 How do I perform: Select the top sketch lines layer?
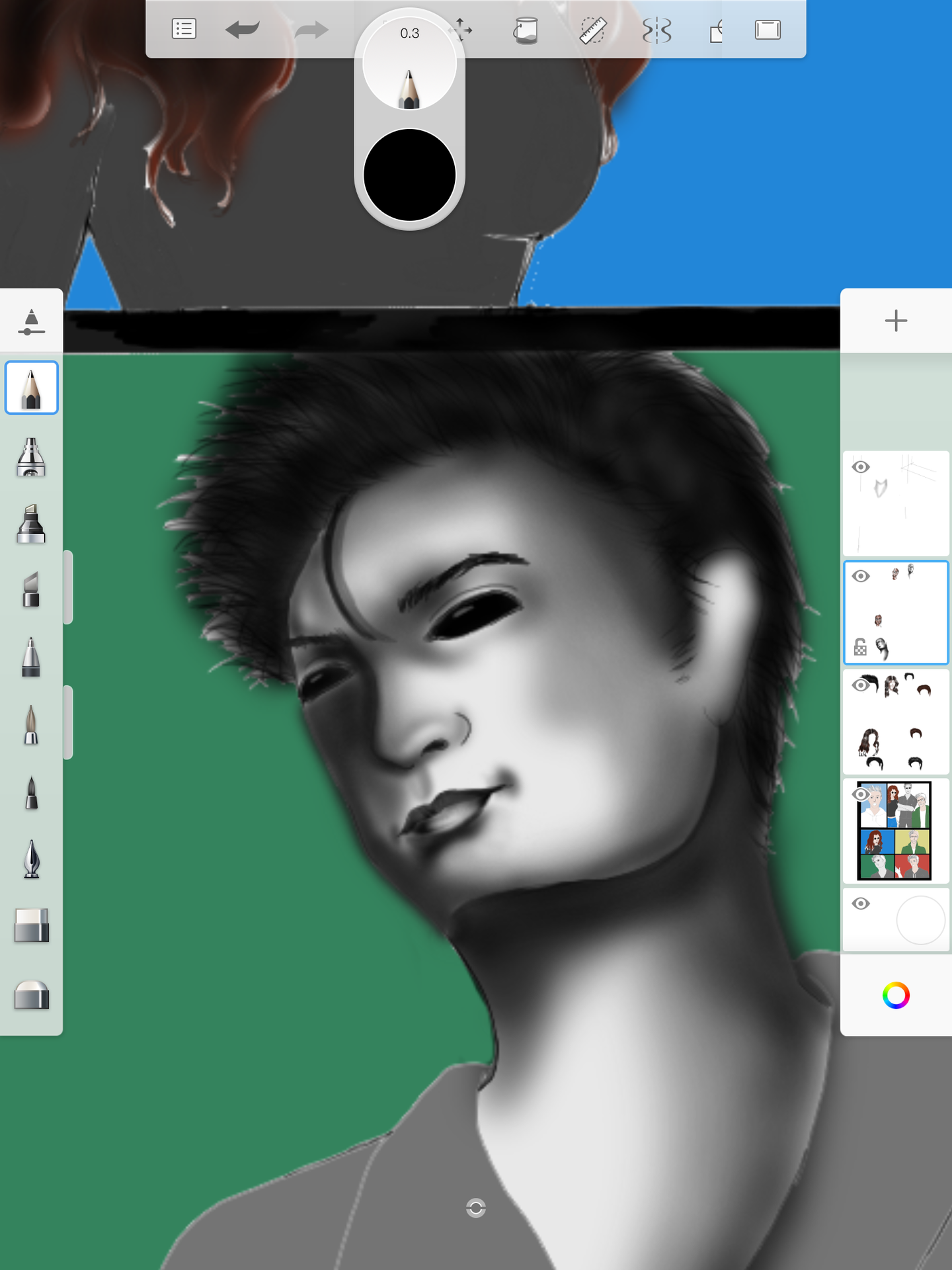click(x=896, y=503)
